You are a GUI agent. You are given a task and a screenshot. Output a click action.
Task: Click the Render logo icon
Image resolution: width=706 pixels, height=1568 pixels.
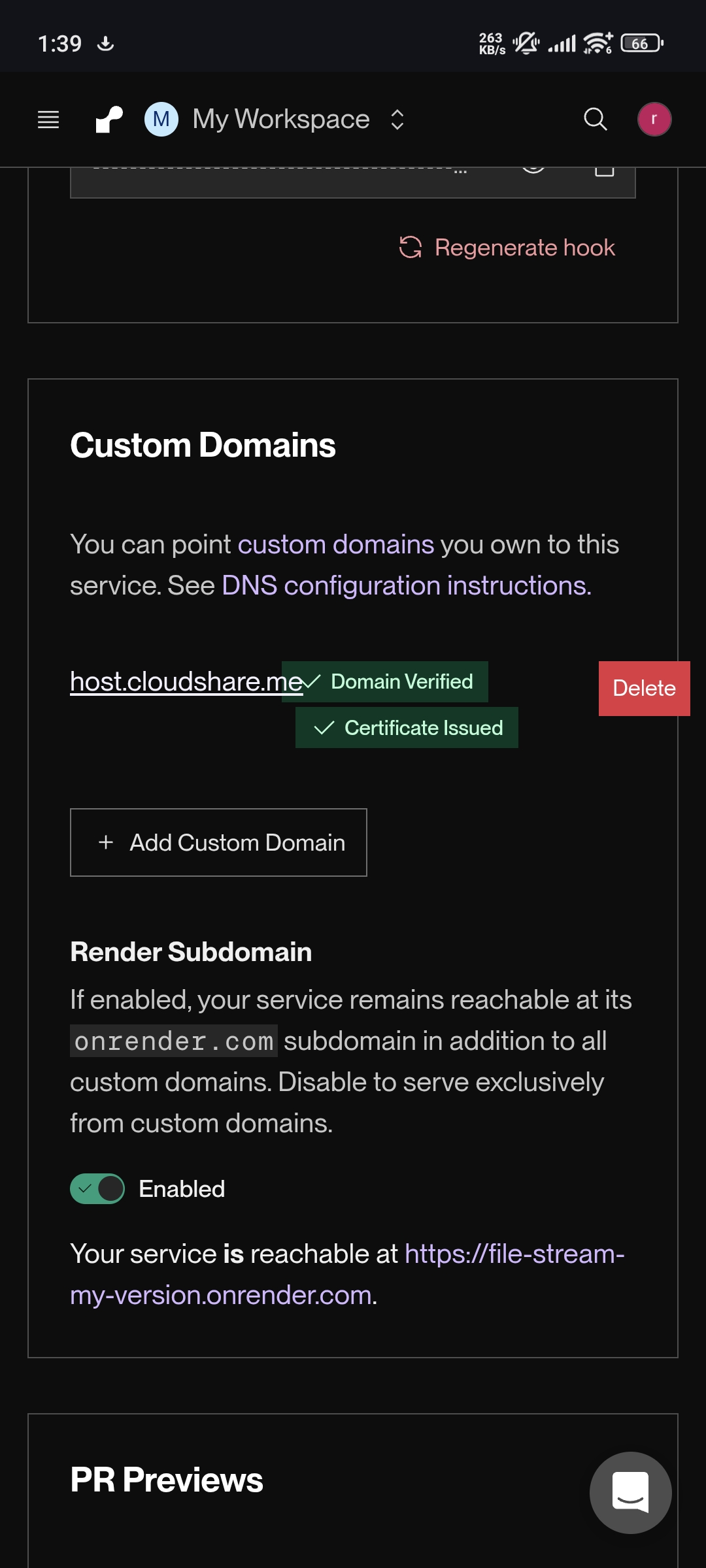tap(109, 120)
